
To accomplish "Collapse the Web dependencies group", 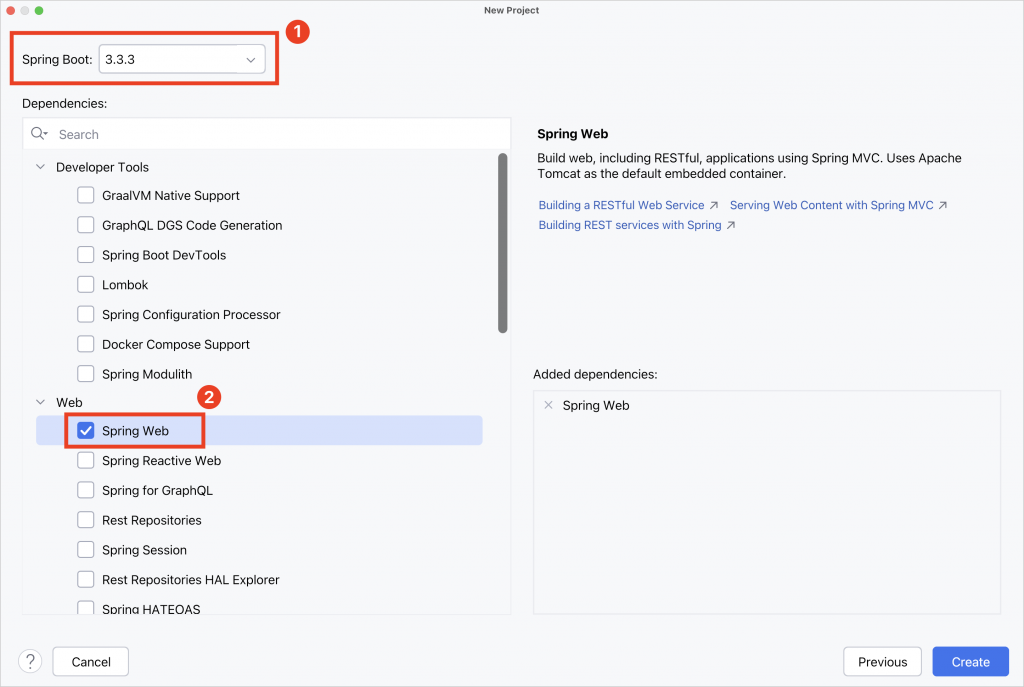I will (40, 402).
